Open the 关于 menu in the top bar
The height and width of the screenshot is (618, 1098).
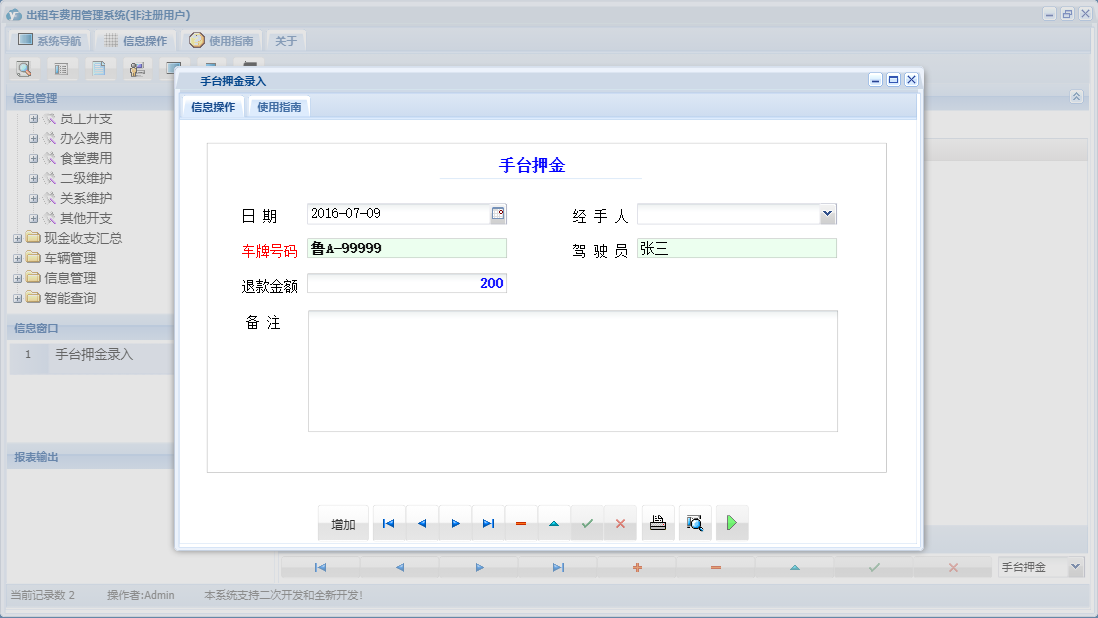(284, 41)
